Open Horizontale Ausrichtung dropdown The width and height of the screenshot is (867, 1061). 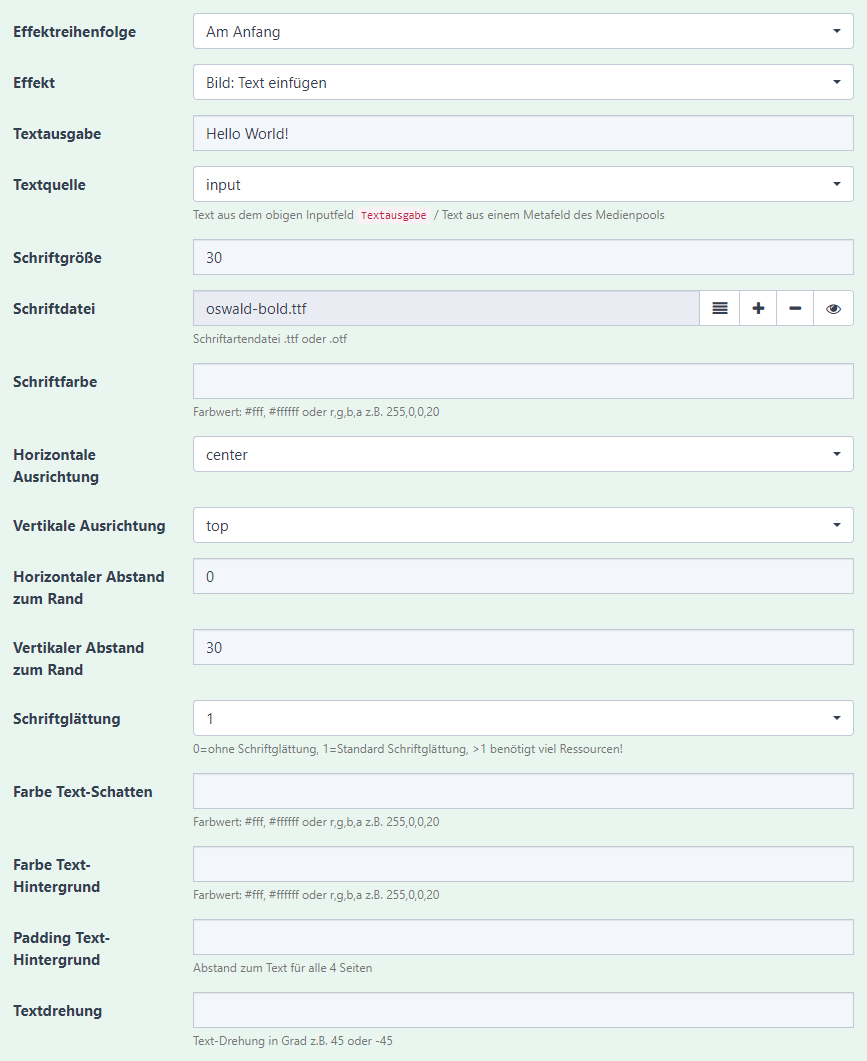coord(523,454)
